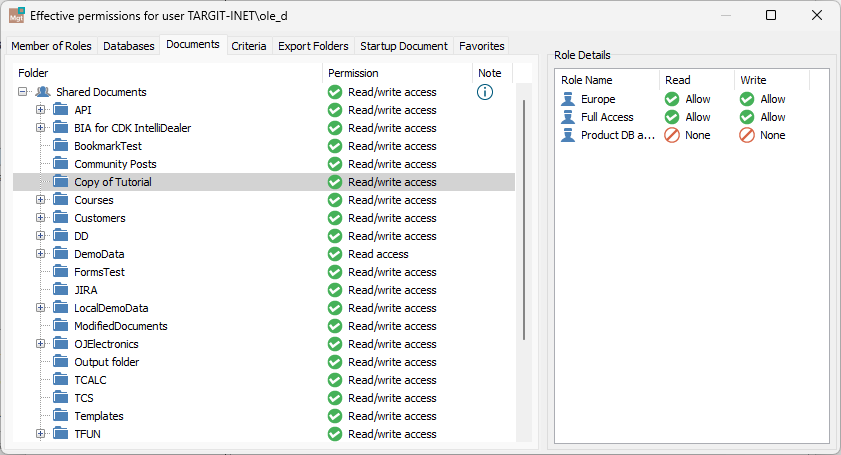Click the Folder column header
Viewport: 841px width, 455px height.
pyautogui.click(x=168, y=73)
